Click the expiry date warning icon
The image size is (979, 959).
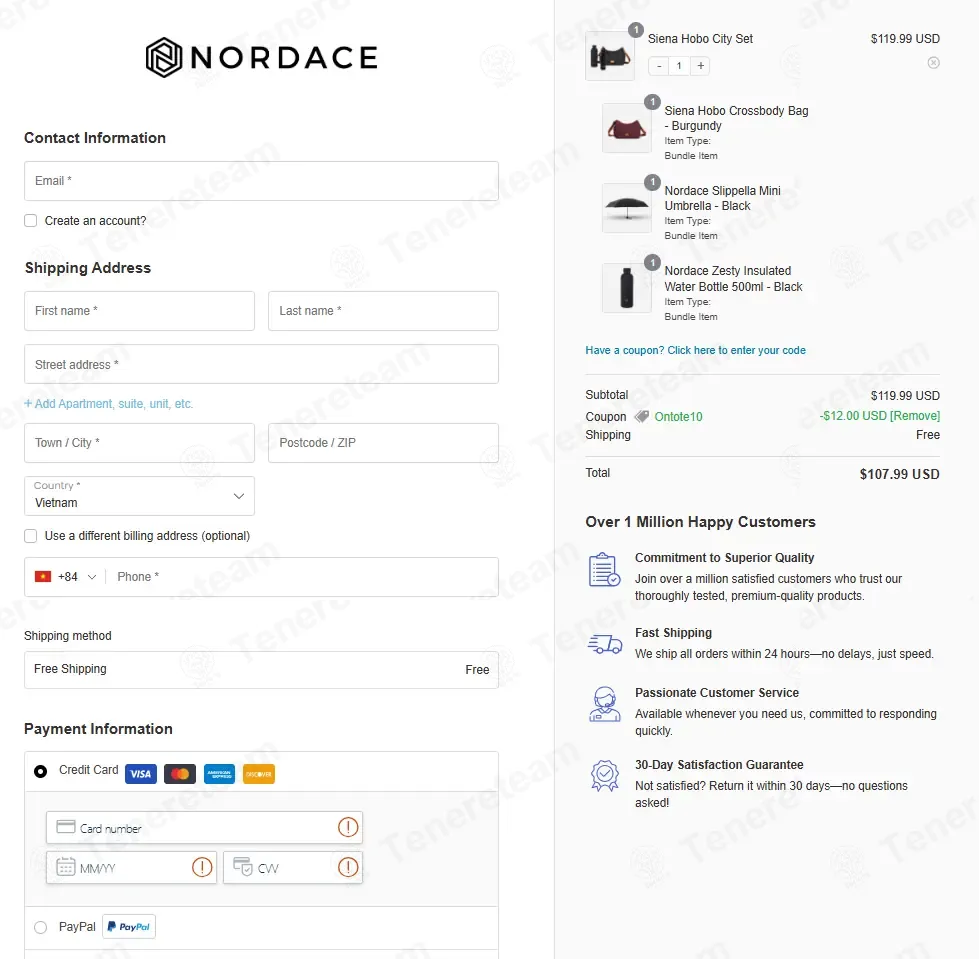202,867
